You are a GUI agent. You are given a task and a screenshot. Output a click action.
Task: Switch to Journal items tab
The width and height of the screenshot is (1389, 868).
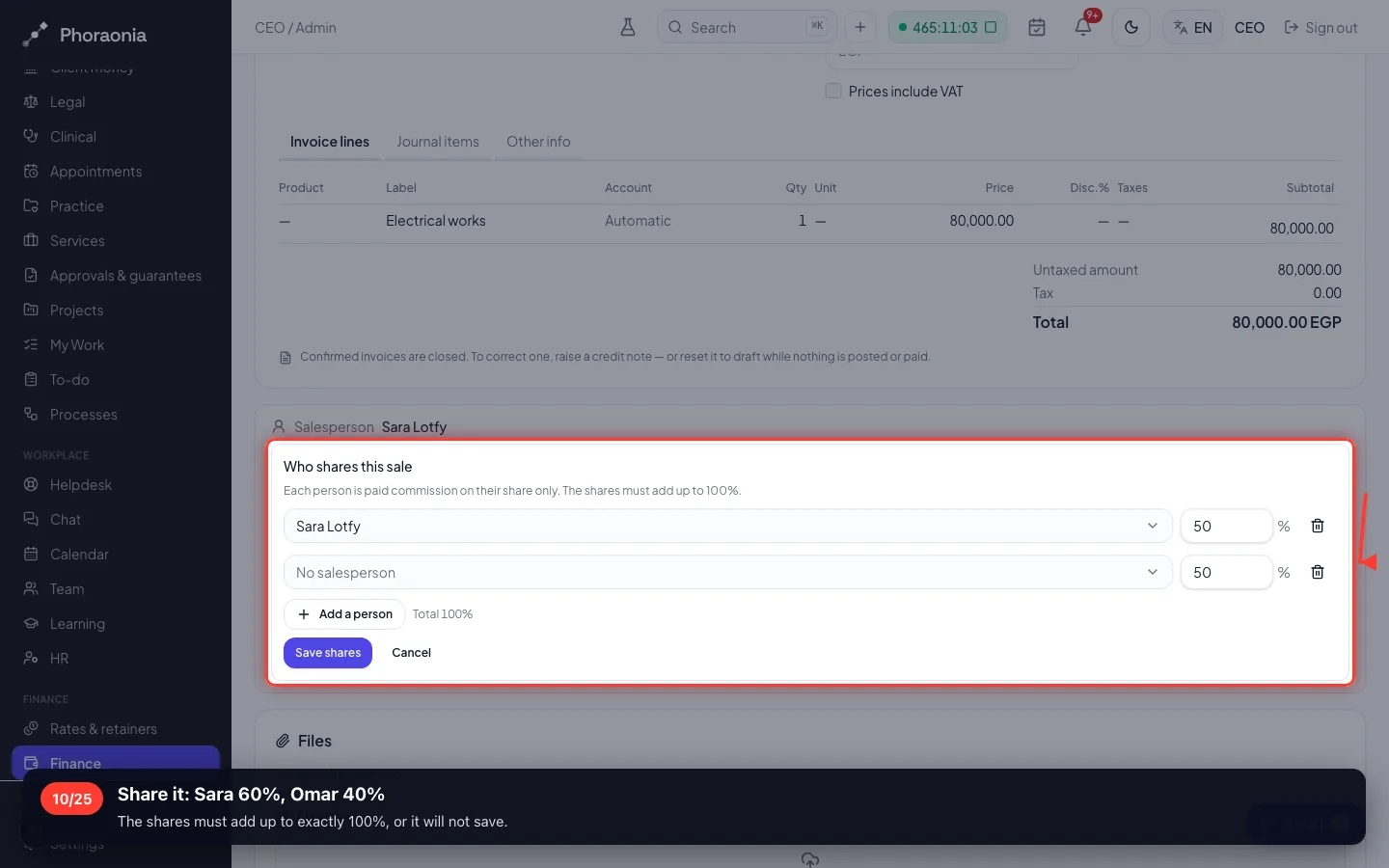pyautogui.click(x=438, y=142)
